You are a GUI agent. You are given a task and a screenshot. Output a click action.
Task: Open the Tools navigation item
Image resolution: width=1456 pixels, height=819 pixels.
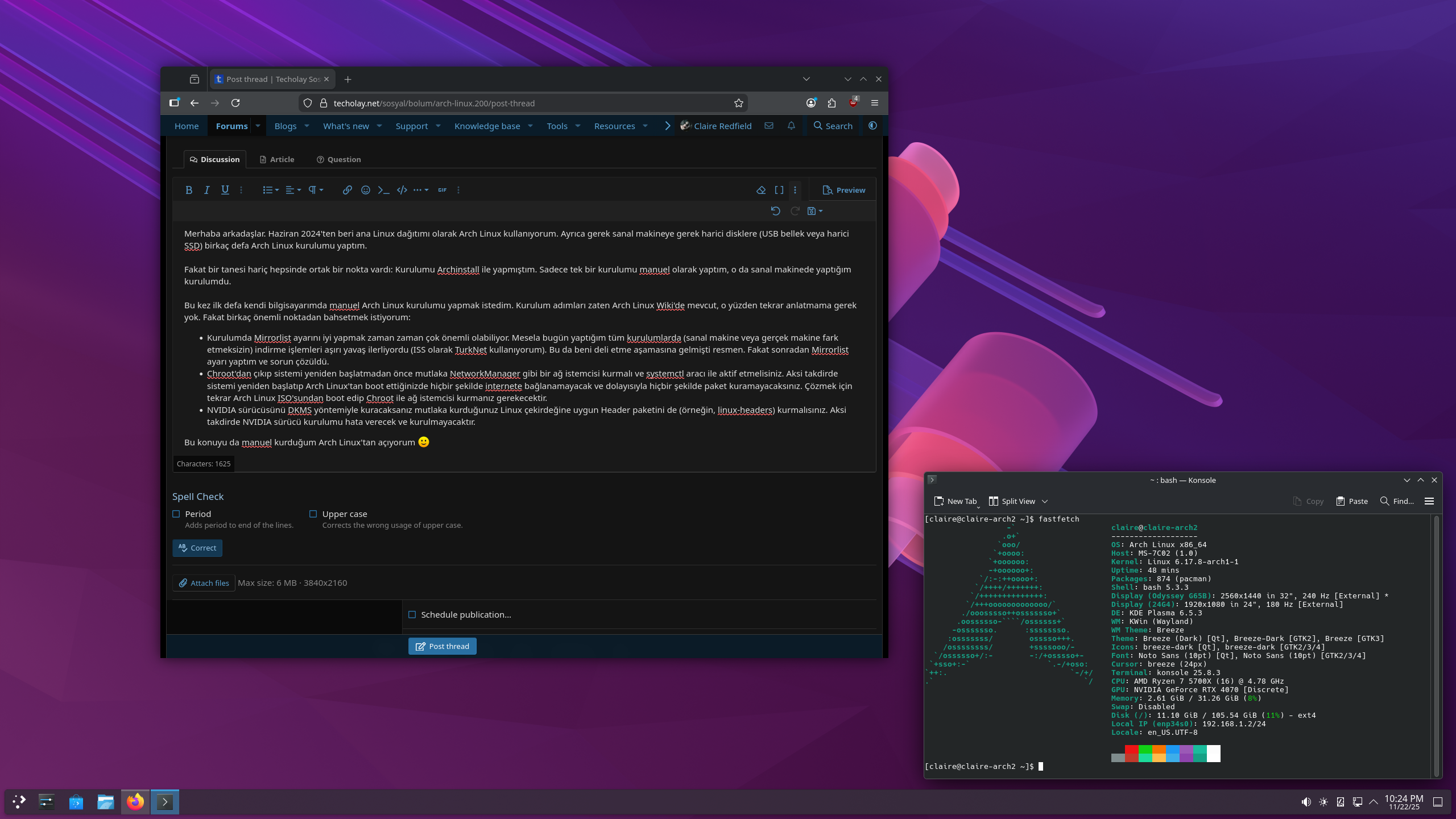[x=557, y=126]
